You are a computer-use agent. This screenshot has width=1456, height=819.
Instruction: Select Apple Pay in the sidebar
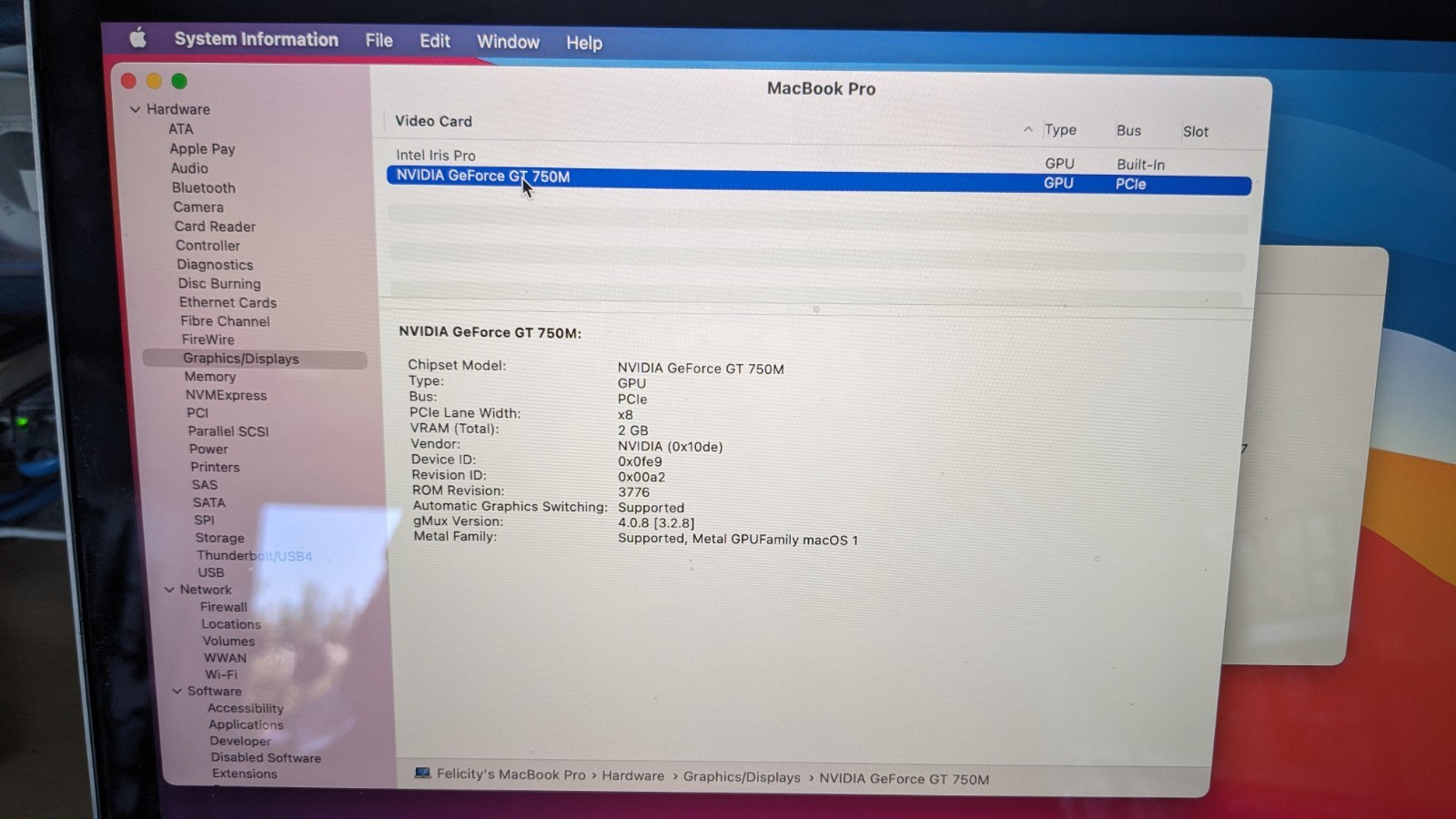202,148
